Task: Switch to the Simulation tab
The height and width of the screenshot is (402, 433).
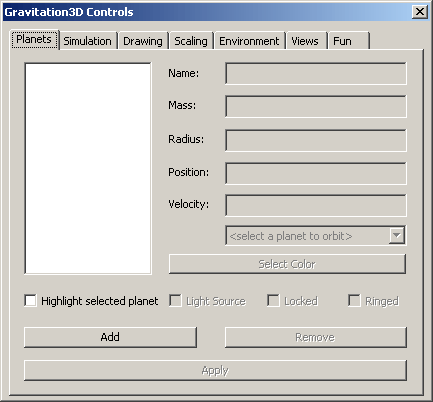Action: click(x=88, y=41)
